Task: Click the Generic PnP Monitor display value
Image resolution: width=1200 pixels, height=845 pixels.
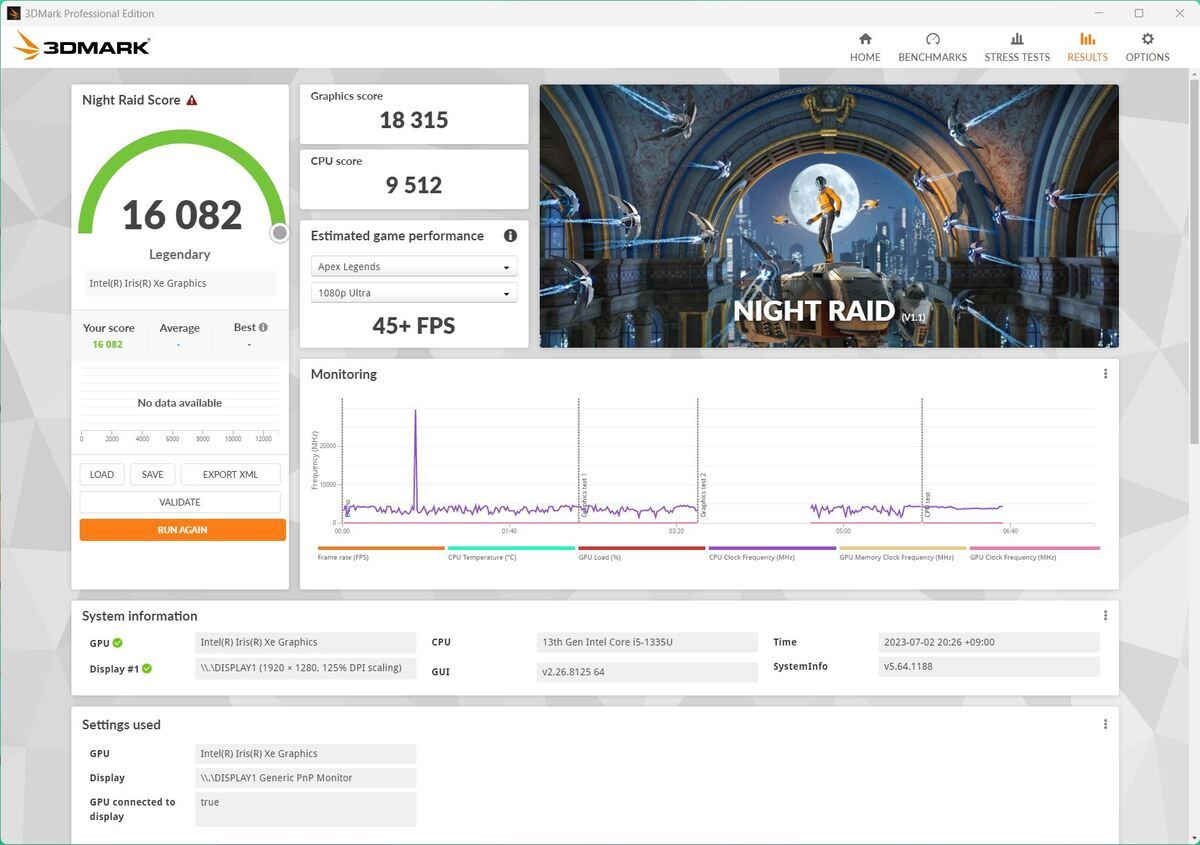Action: (x=306, y=778)
